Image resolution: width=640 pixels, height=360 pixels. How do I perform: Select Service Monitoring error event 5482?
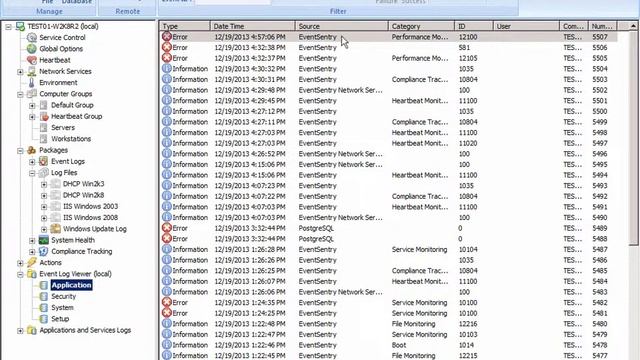point(388,302)
